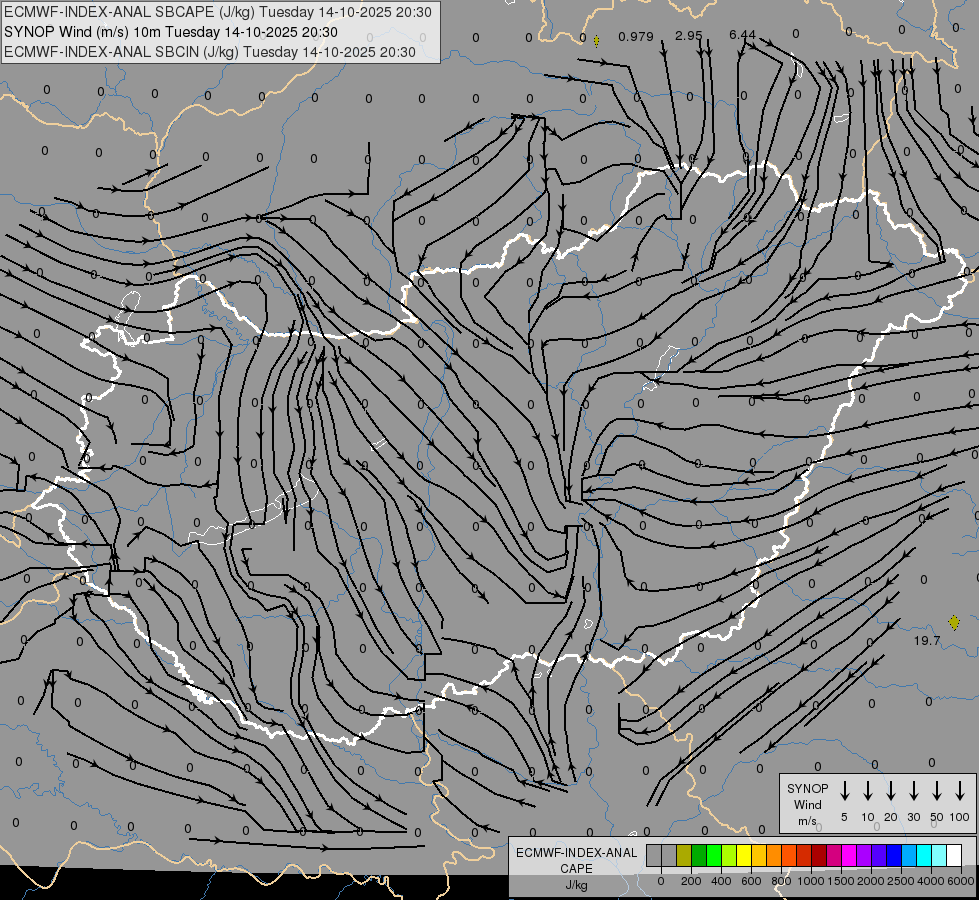The width and height of the screenshot is (979, 900).
Task: Click the 100 speed label in wind legend
Action: point(960,817)
